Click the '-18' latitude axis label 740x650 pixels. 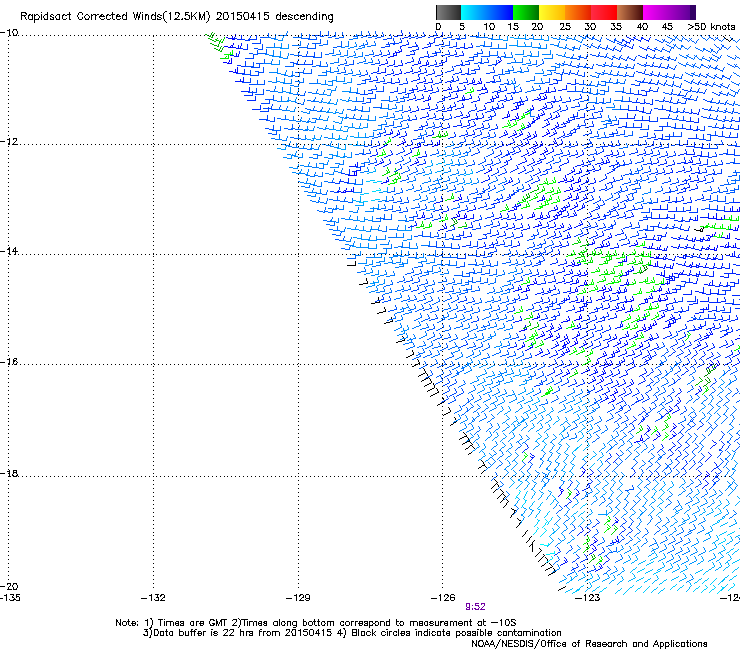9,473
